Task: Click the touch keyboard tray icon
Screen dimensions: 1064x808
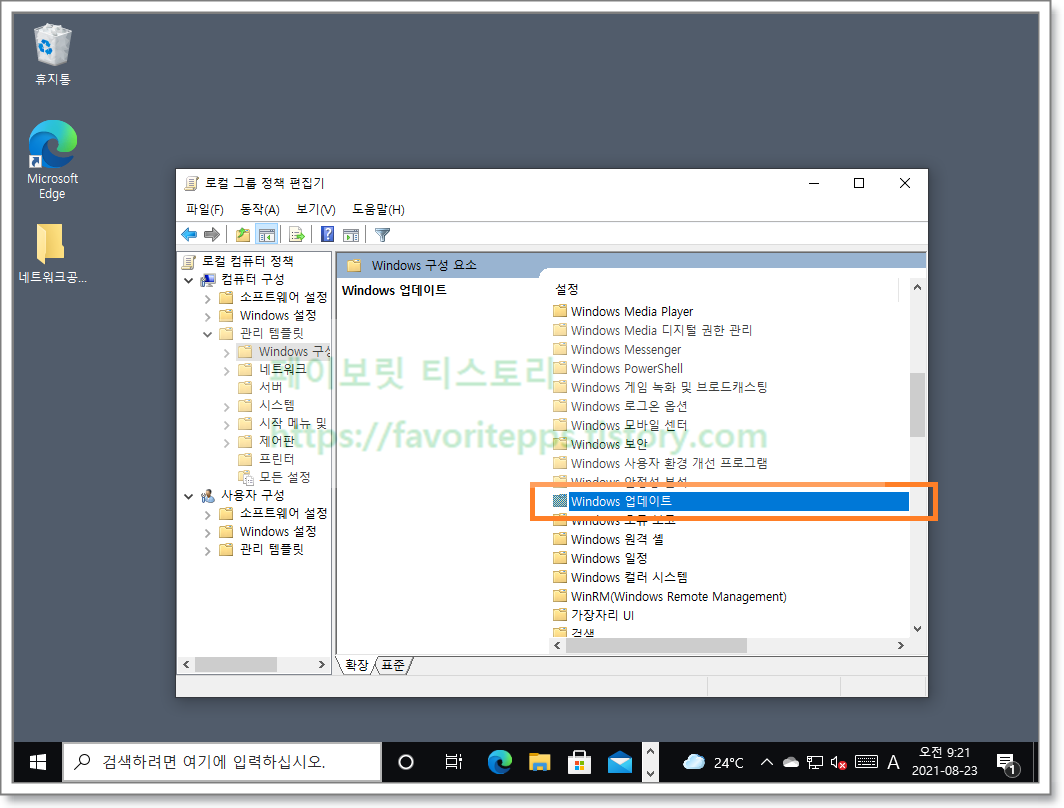Action: pos(866,762)
